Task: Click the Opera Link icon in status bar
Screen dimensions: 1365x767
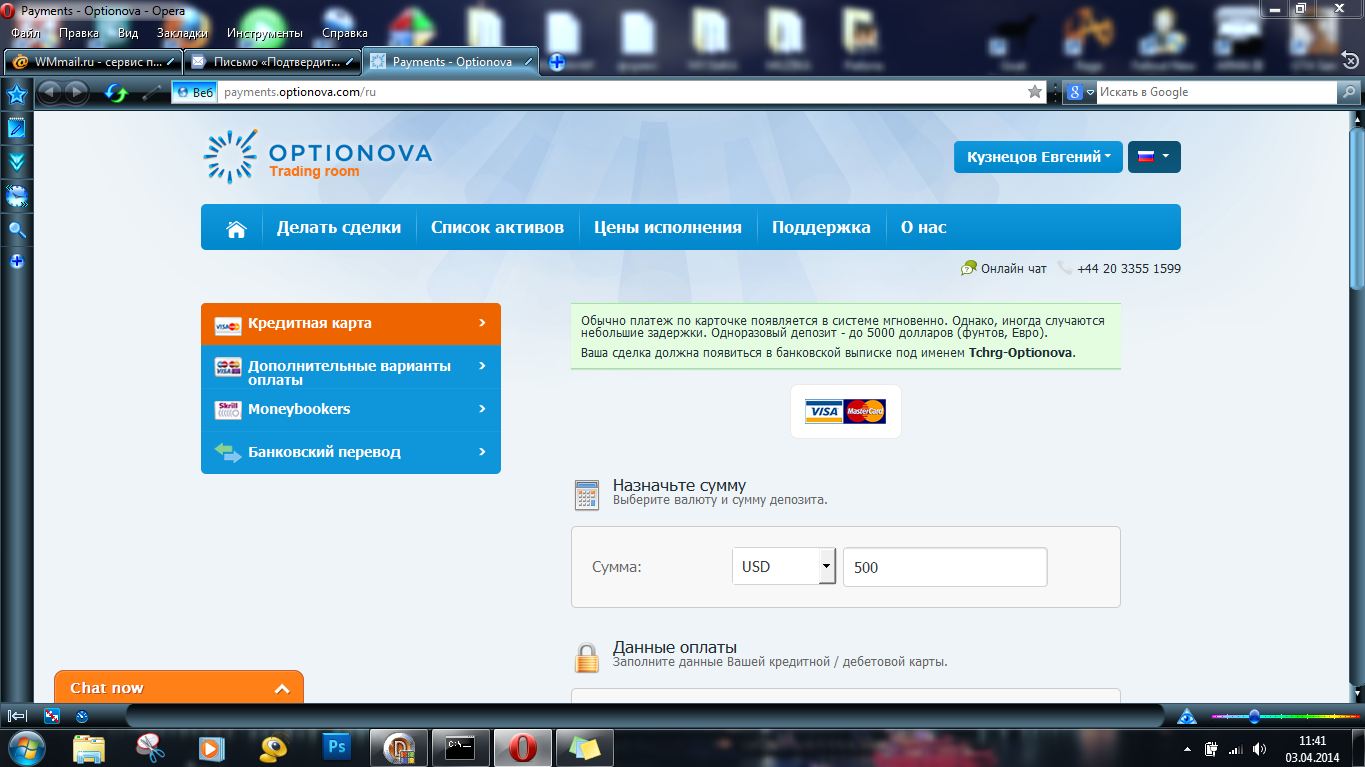Action: [x=1187, y=716]
